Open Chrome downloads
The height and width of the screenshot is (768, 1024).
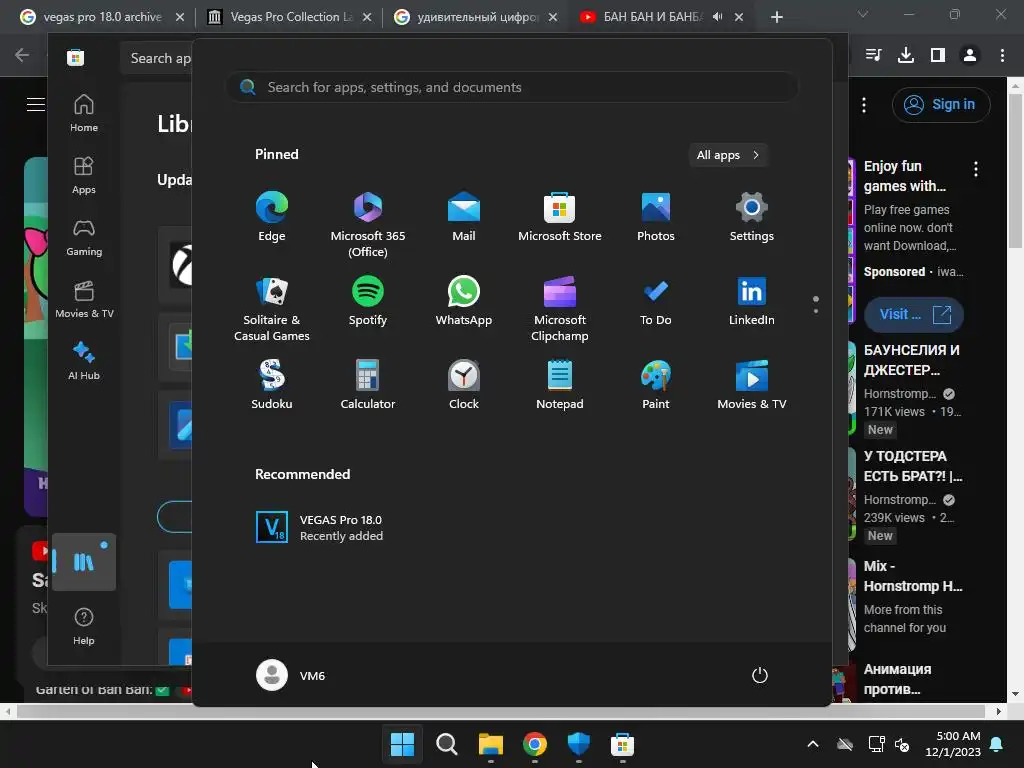coord(906,56)
